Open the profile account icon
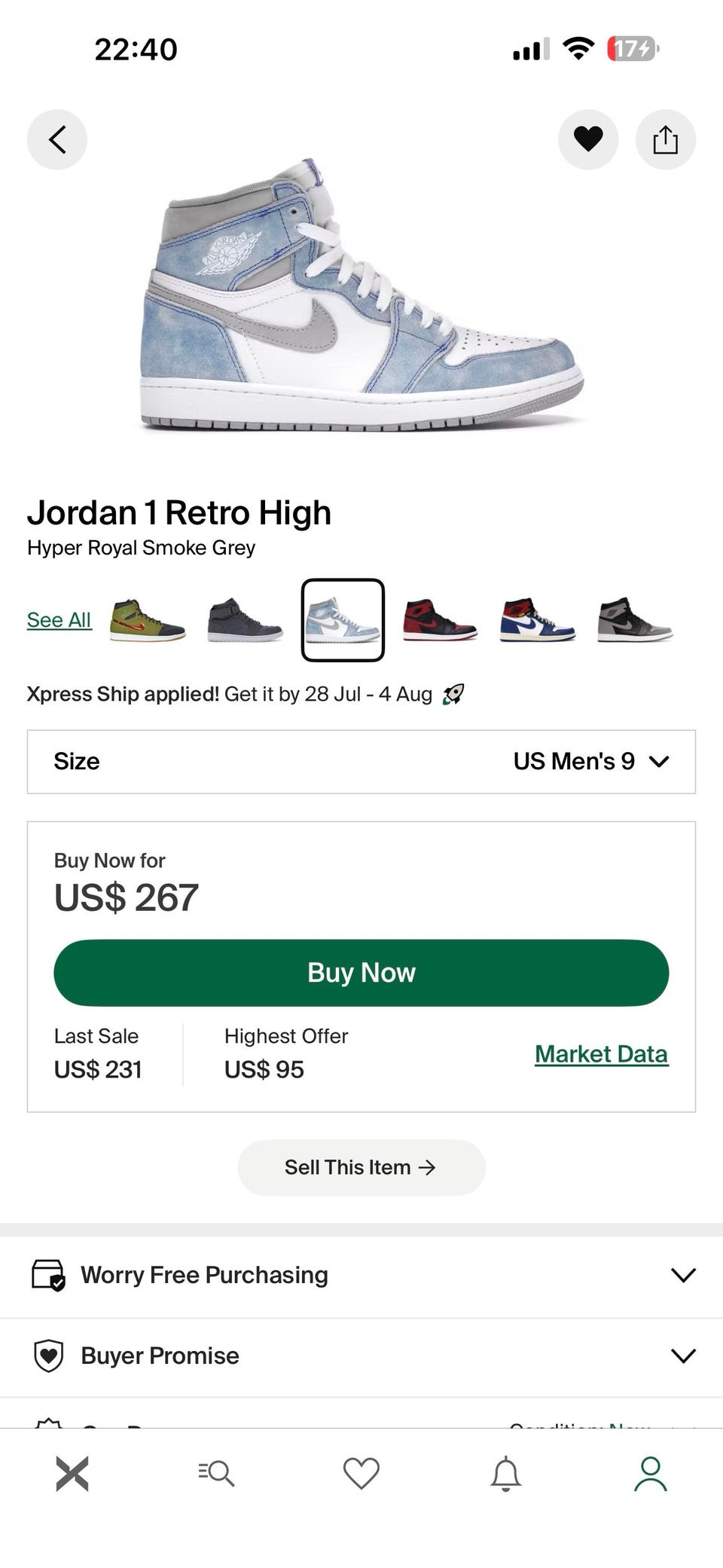 [x=651, y=1474]
